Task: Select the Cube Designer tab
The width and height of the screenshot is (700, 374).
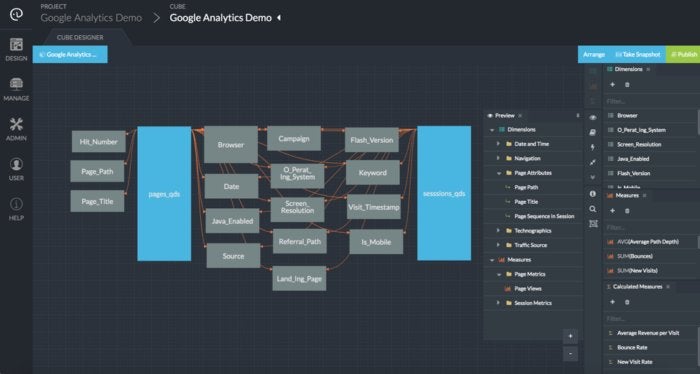Action: (80, 37)
